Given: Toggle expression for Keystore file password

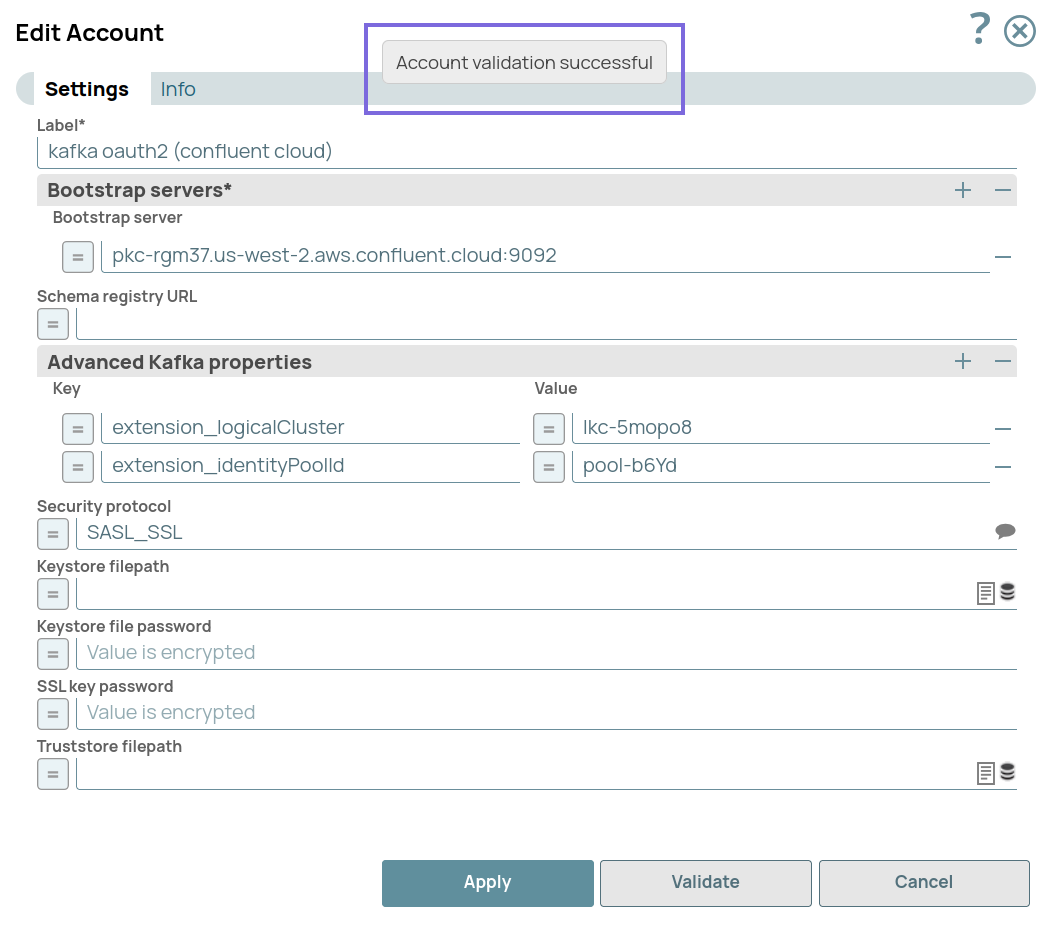Looking at the screenshot, I should click(x=53, y=654).
